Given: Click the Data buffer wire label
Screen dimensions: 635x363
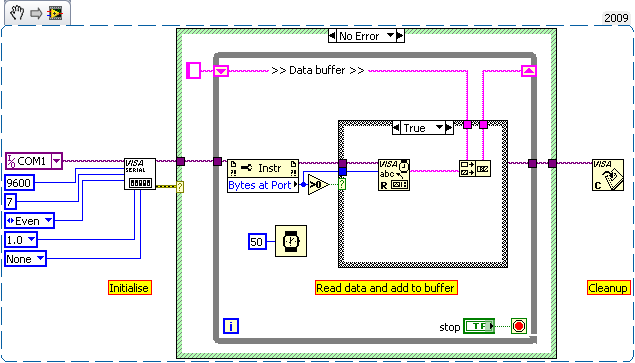Looking at the screenshot, I should pyautogui.click(x=318, y=70).
